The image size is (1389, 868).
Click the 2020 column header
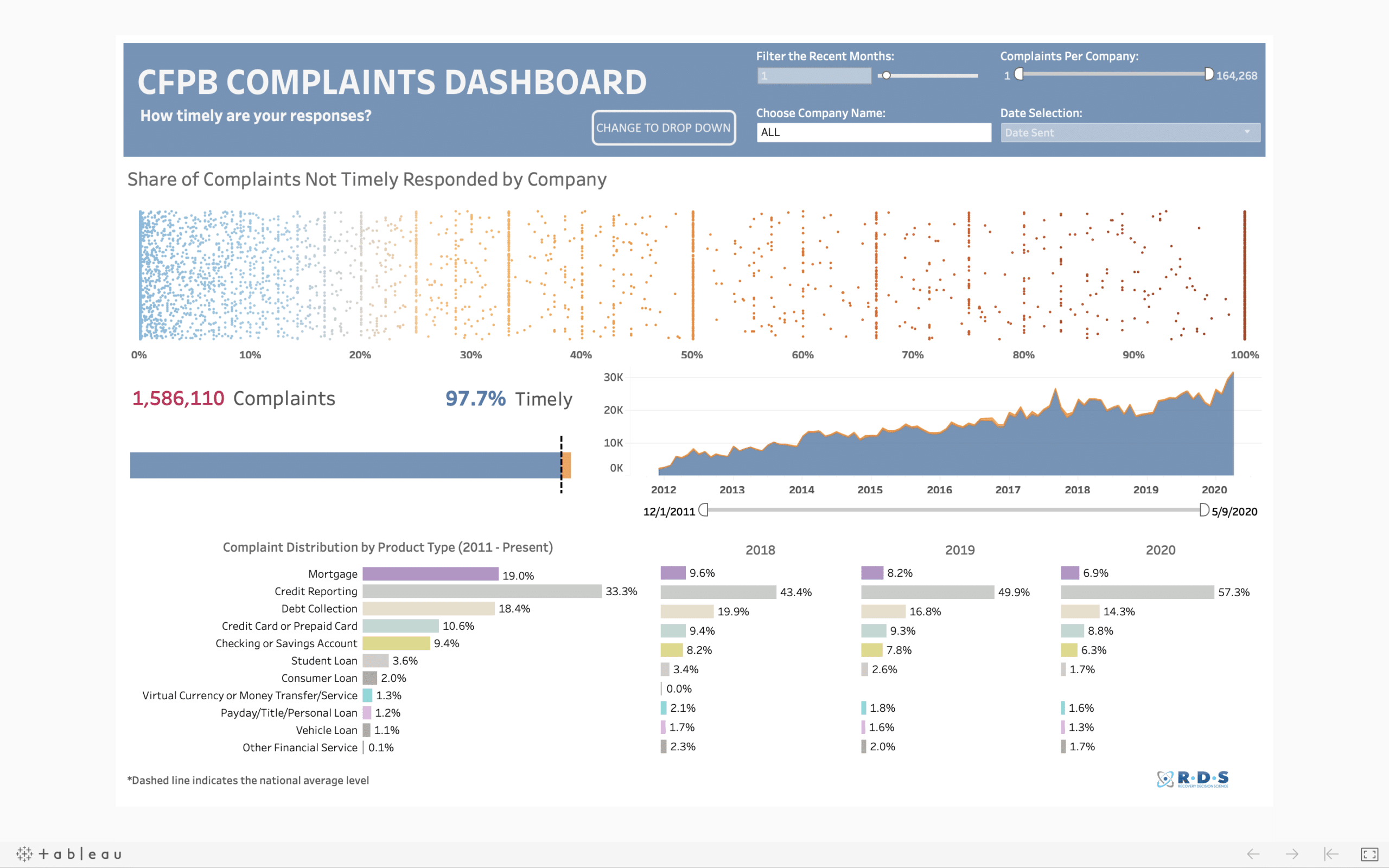(1160, 550)
